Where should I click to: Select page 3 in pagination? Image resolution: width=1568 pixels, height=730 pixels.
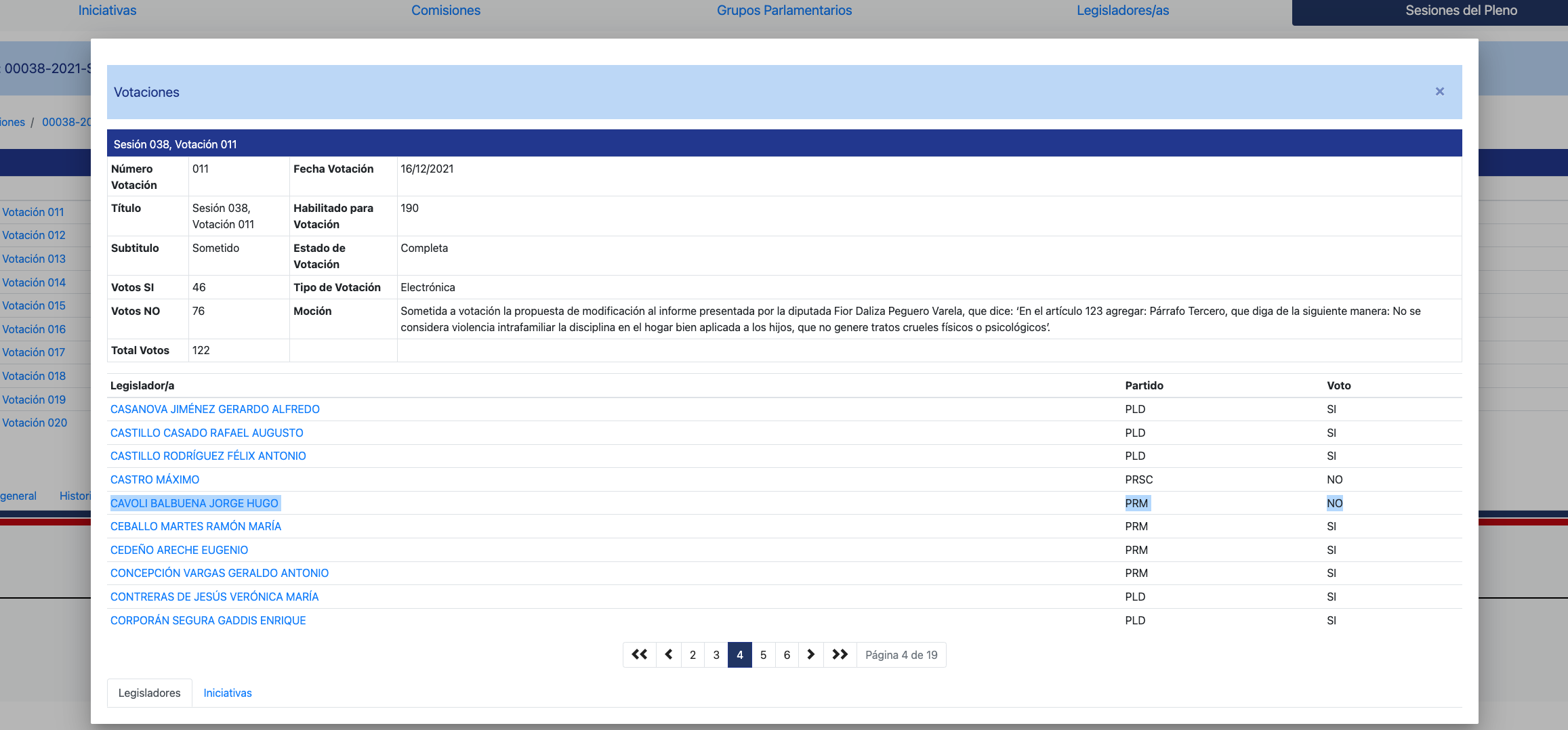coord(716,655)
